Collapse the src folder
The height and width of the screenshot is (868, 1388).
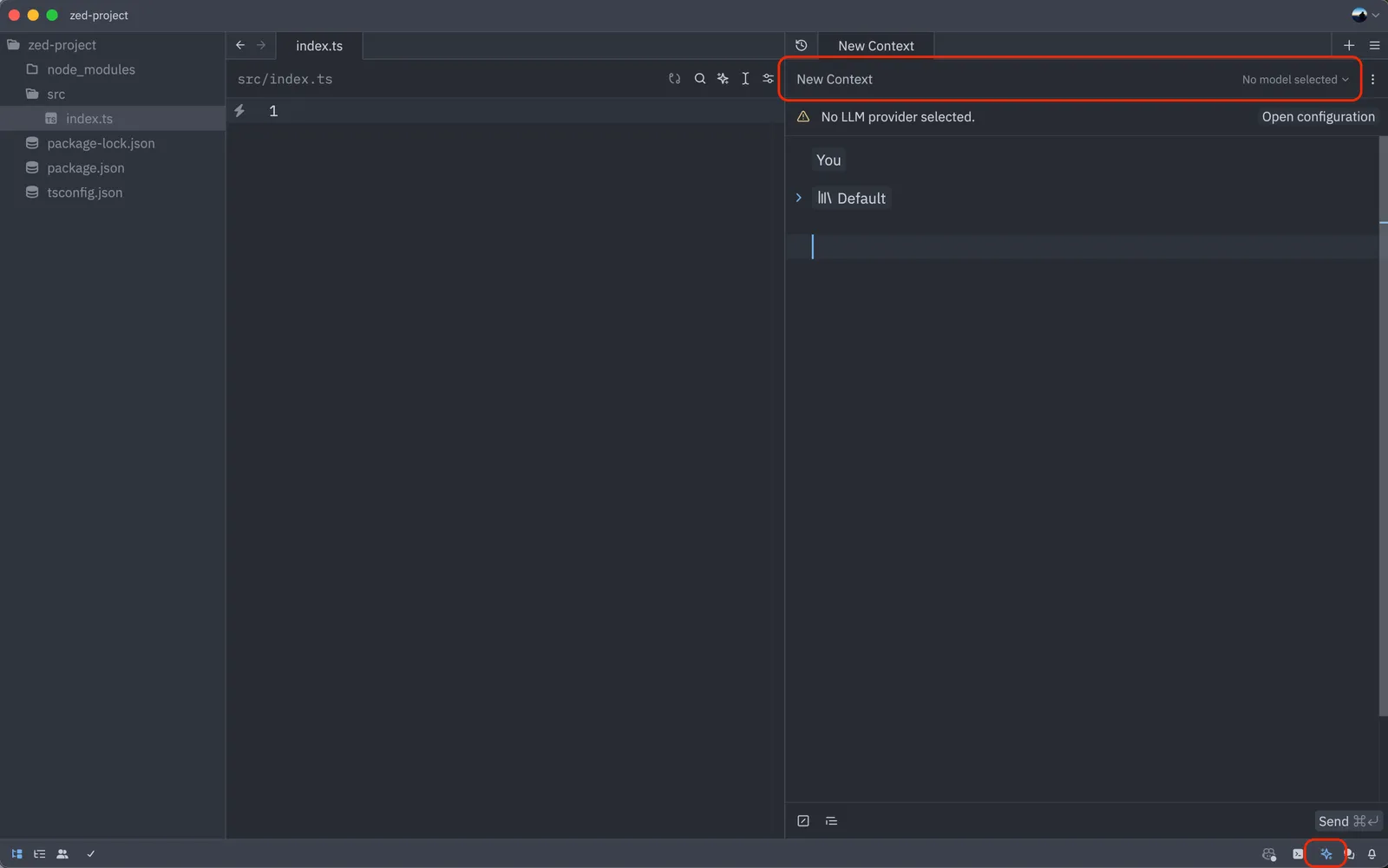click(113, 94)
